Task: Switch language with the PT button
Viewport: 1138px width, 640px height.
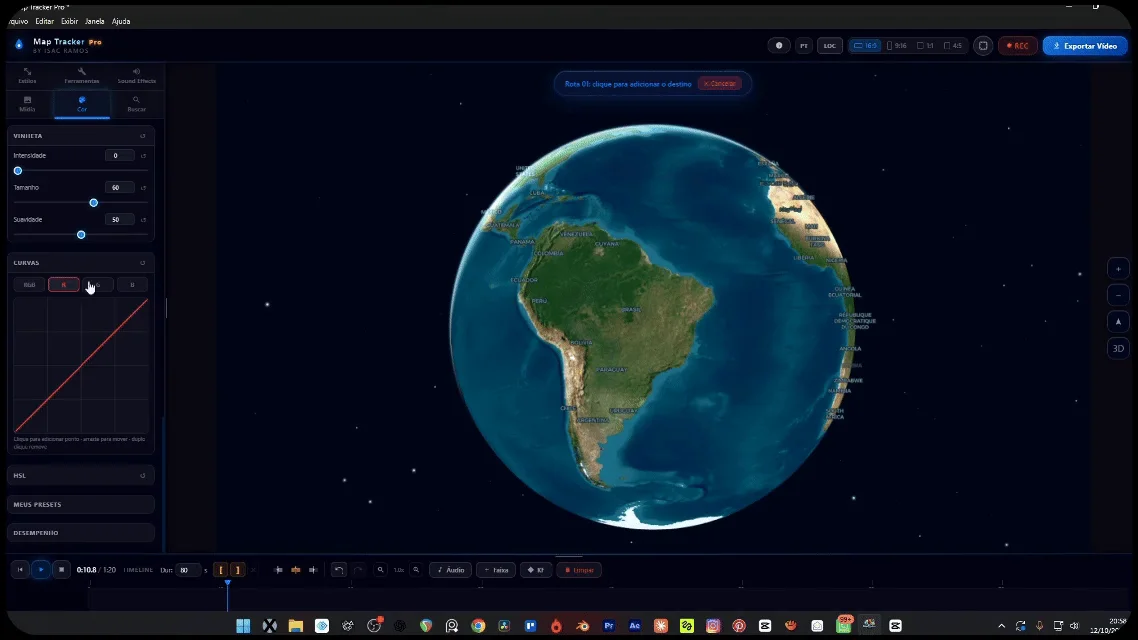Action: pos(803,45)
